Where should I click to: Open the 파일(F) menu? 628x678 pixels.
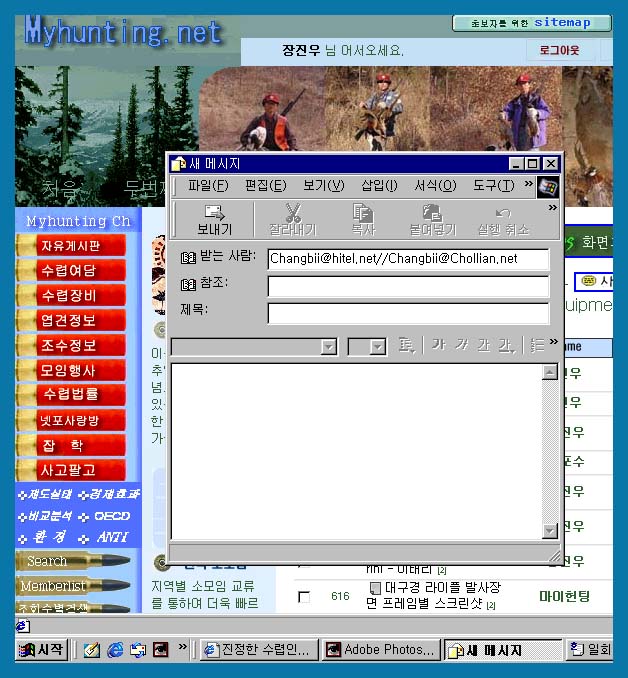(208, 186)
